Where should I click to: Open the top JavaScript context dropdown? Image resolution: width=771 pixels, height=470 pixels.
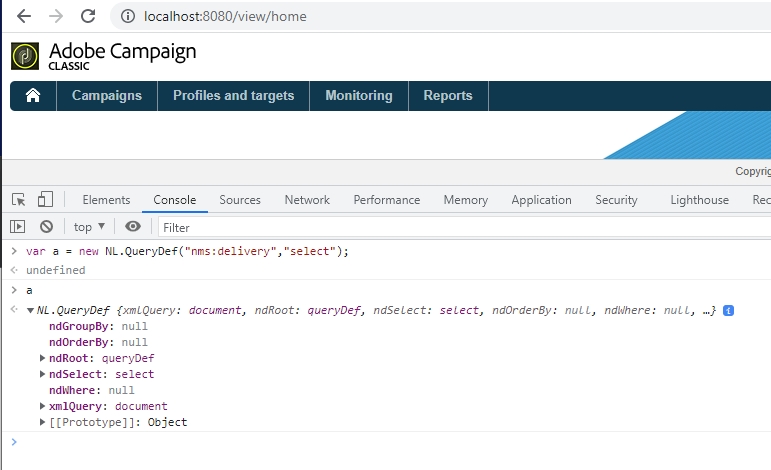(89, 227)
